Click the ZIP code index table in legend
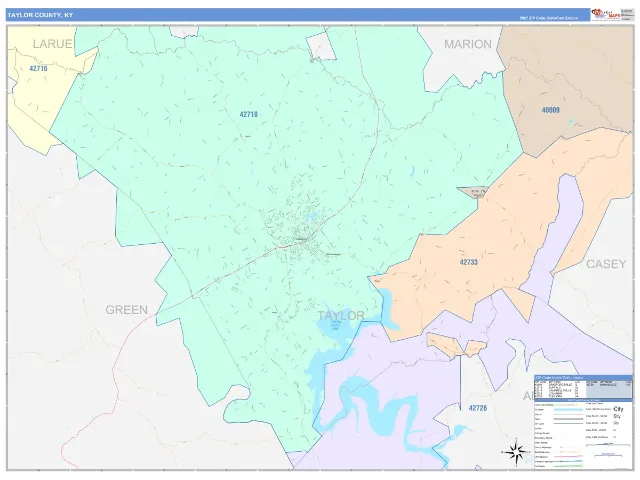 coord(583,387)
